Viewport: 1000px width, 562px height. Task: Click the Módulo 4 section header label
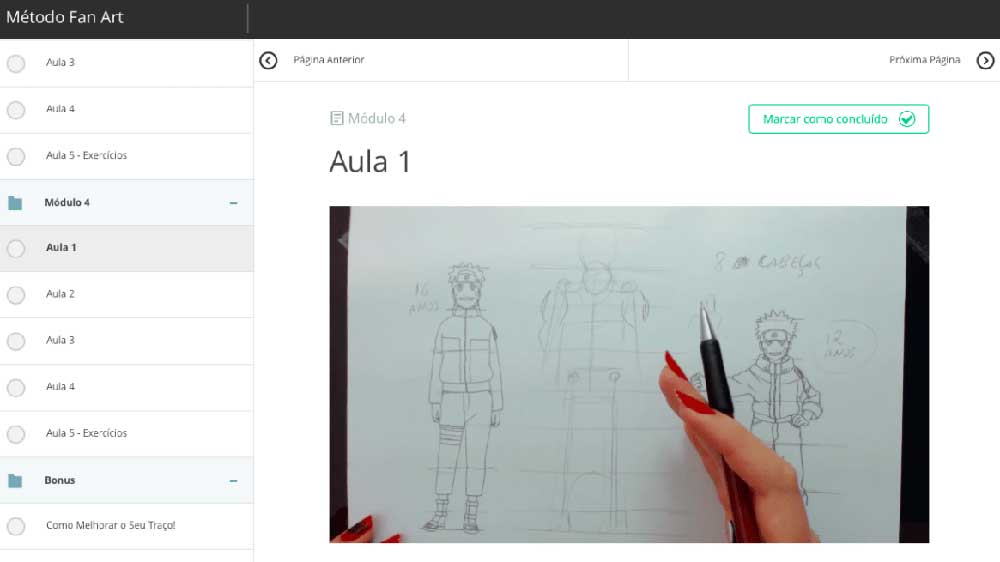pyautogui.click(x=67, y=202)
